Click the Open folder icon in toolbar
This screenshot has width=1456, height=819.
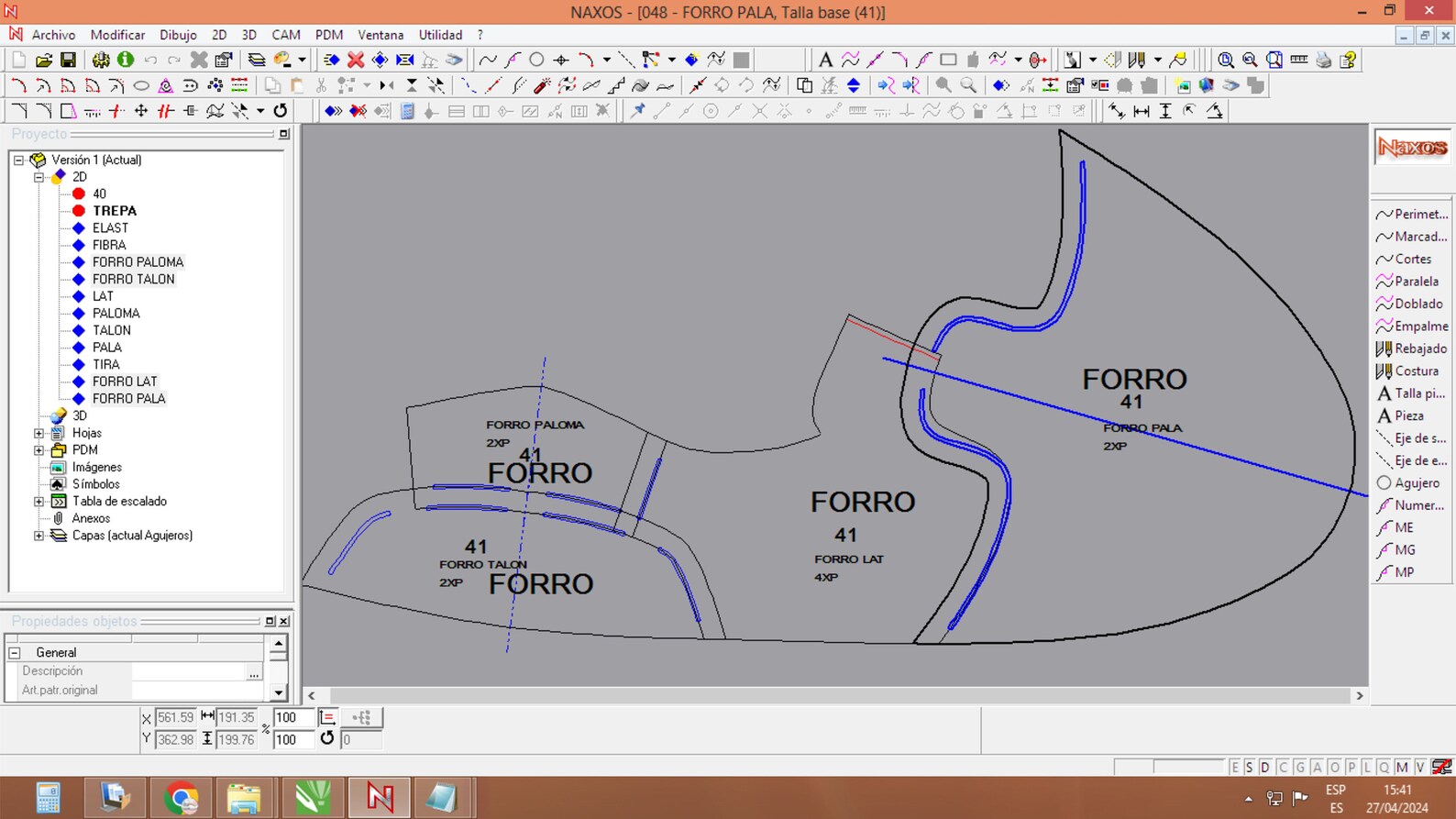pos(43,60)
